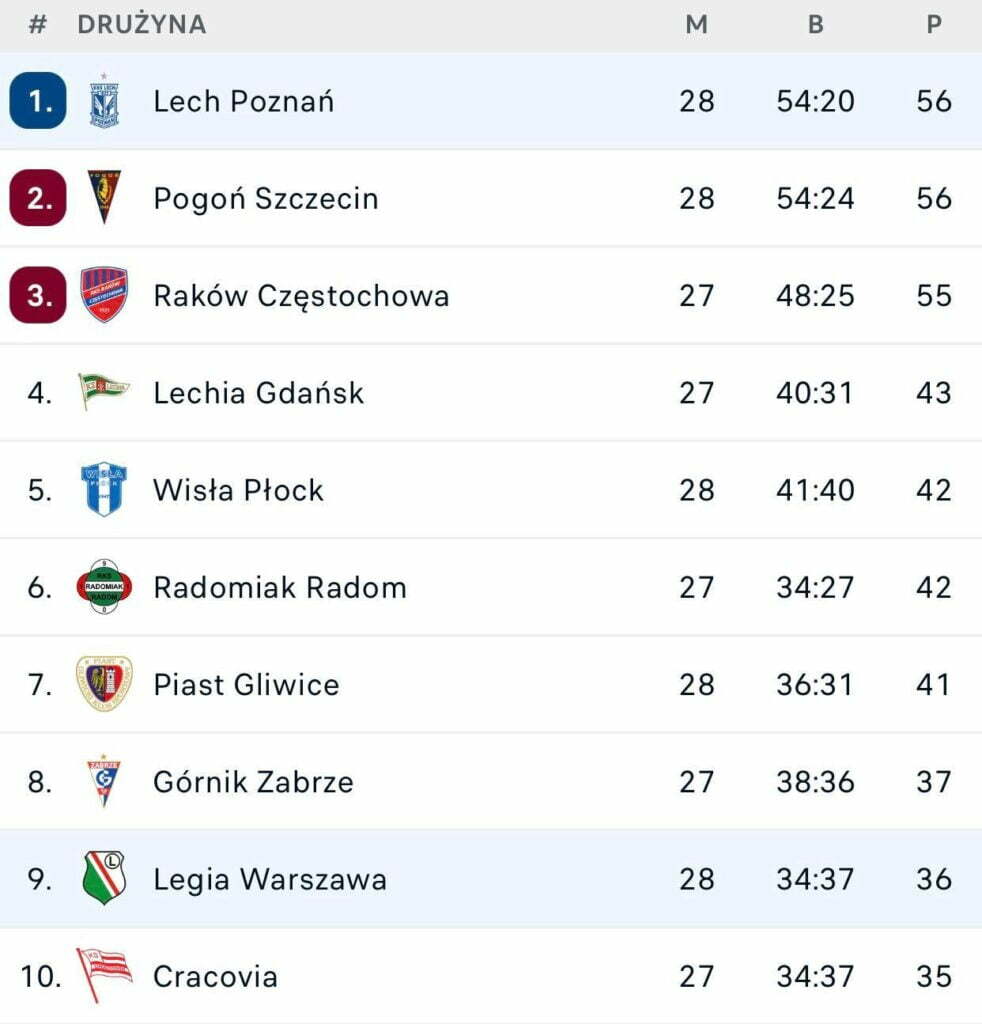The width and height of the screenshot is (982, 1024).
Task: Tap the Radomiak Radom round crest
Action: (104, 586)
